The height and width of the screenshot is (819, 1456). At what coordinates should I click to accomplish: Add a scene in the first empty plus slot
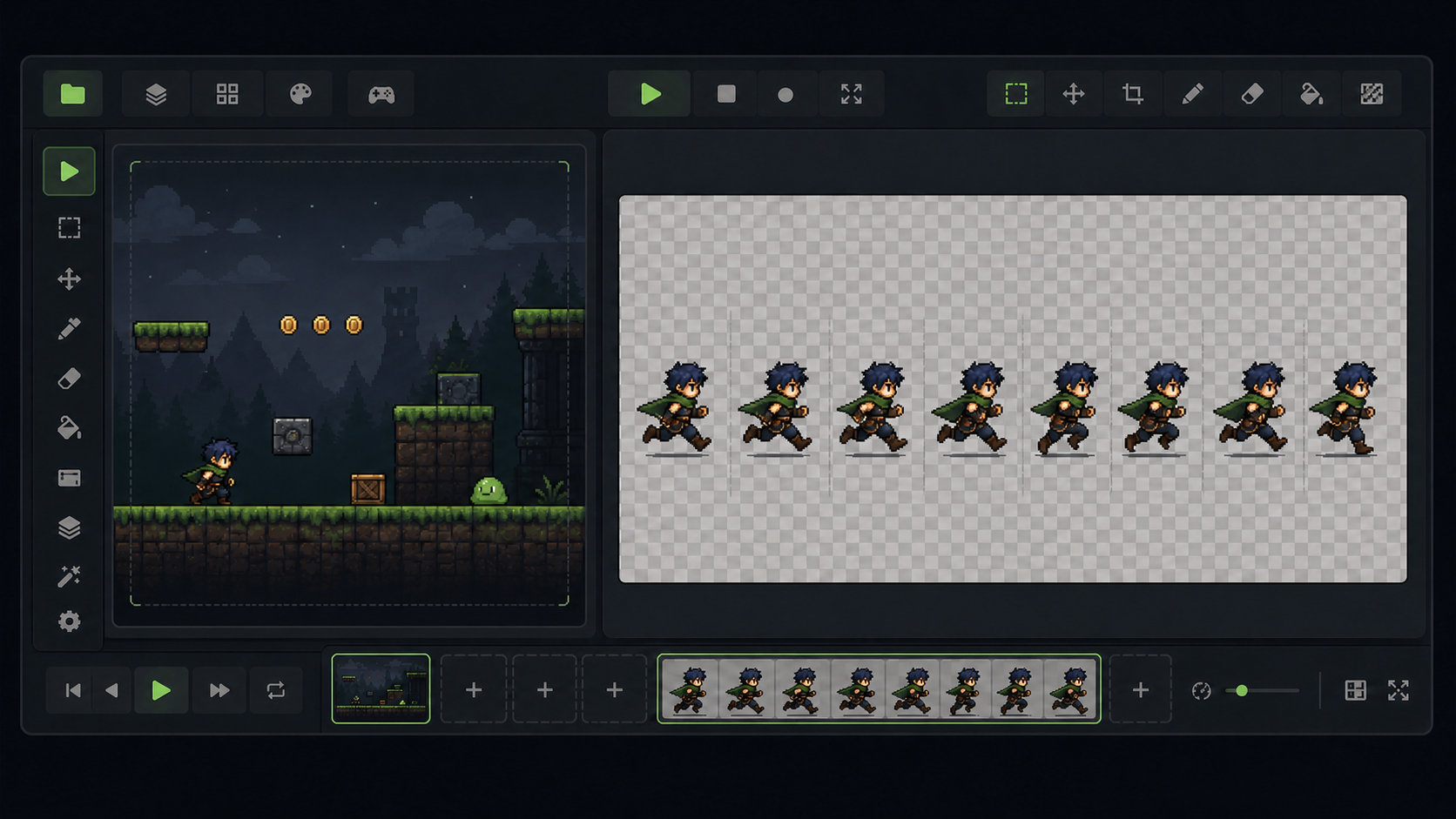[474, 689]
